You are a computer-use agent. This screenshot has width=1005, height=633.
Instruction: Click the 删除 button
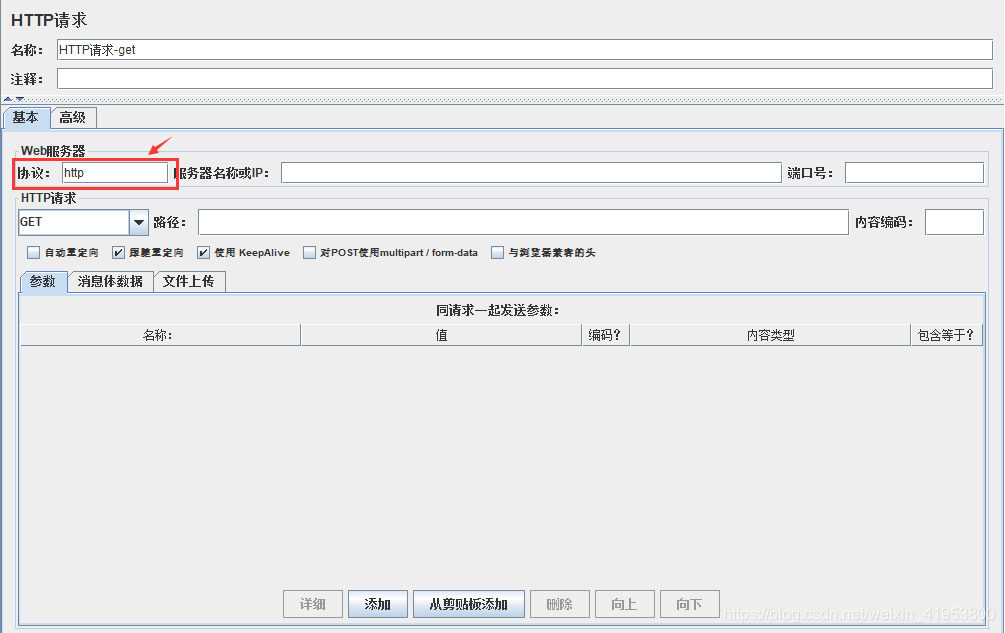[560, 604]
